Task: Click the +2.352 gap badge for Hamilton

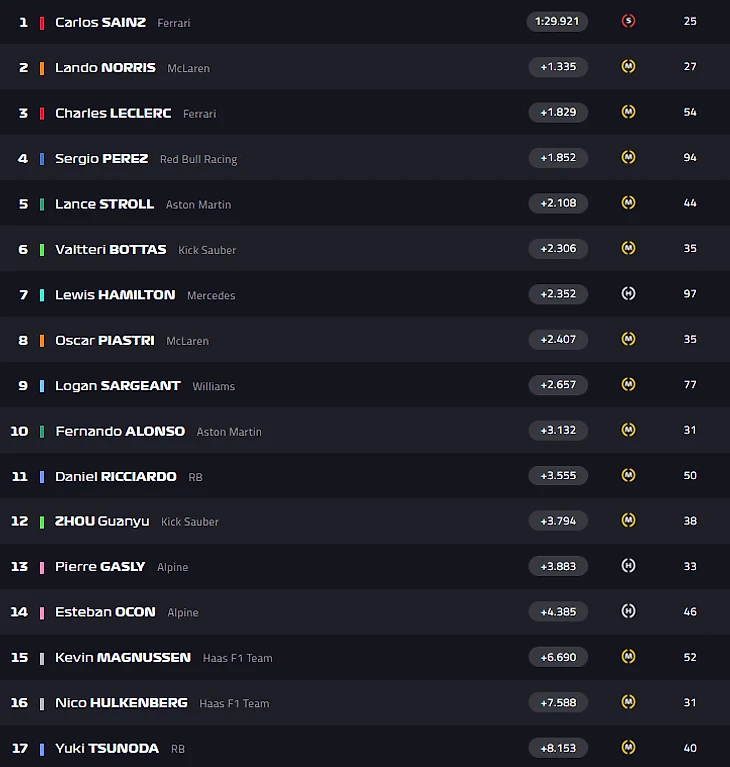Action: (558, 294)
